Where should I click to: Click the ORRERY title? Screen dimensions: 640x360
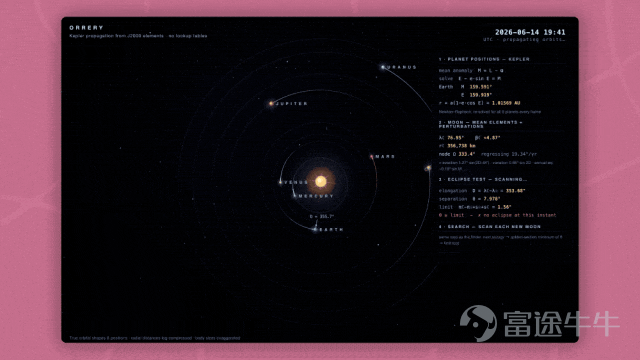[x=86, y=28]
